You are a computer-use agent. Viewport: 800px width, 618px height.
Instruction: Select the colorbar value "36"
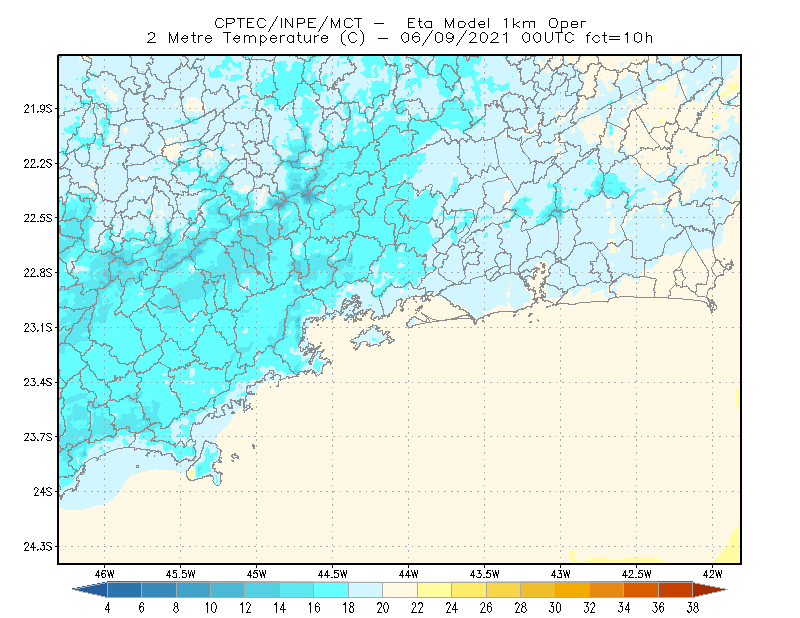(x=659, y=608)
